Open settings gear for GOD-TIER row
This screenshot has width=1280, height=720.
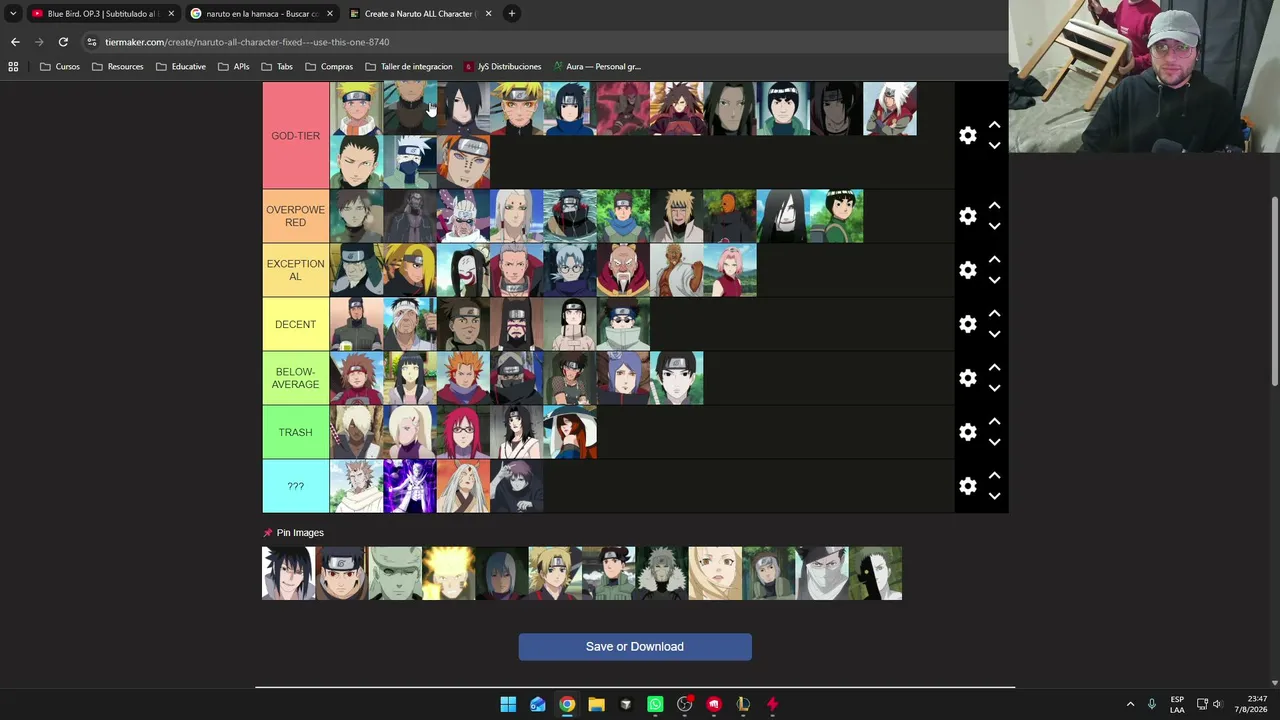[967, 135]
